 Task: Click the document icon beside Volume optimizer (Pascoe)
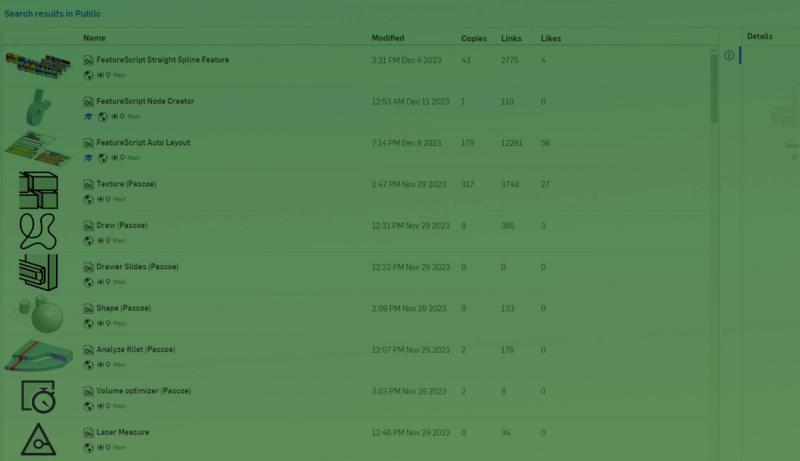[x=88, y=391]
